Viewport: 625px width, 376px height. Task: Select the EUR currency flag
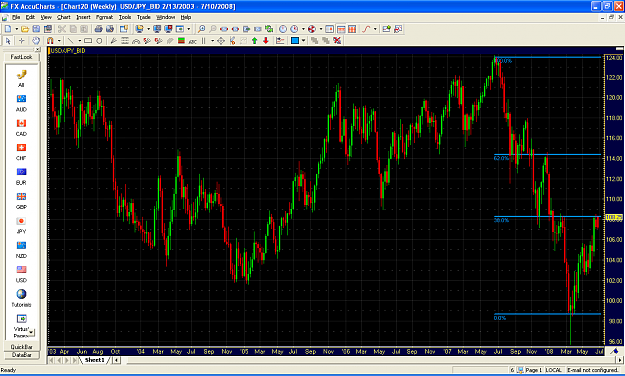point(21,176)
